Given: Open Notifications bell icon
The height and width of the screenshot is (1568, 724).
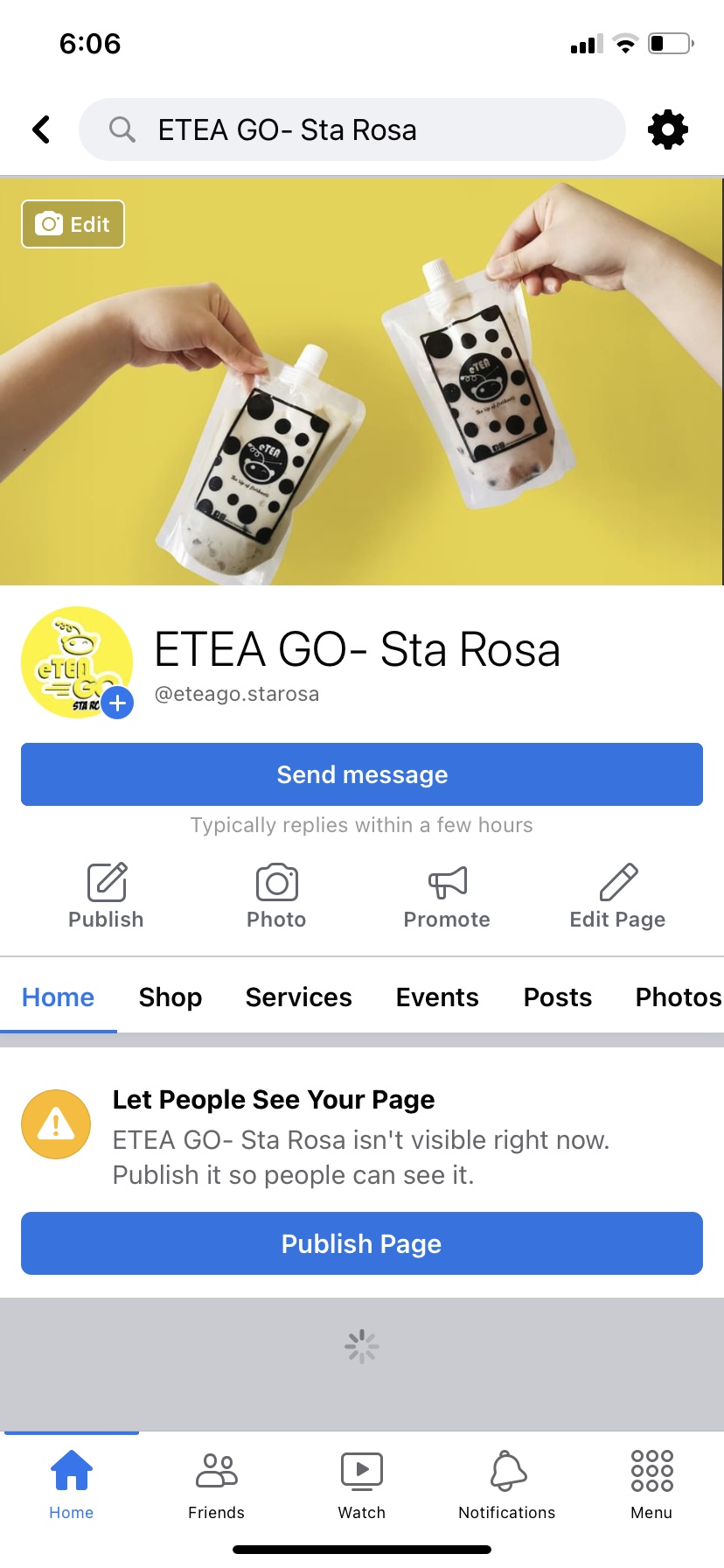Looking at the screenshot, I should [507, 1471].
